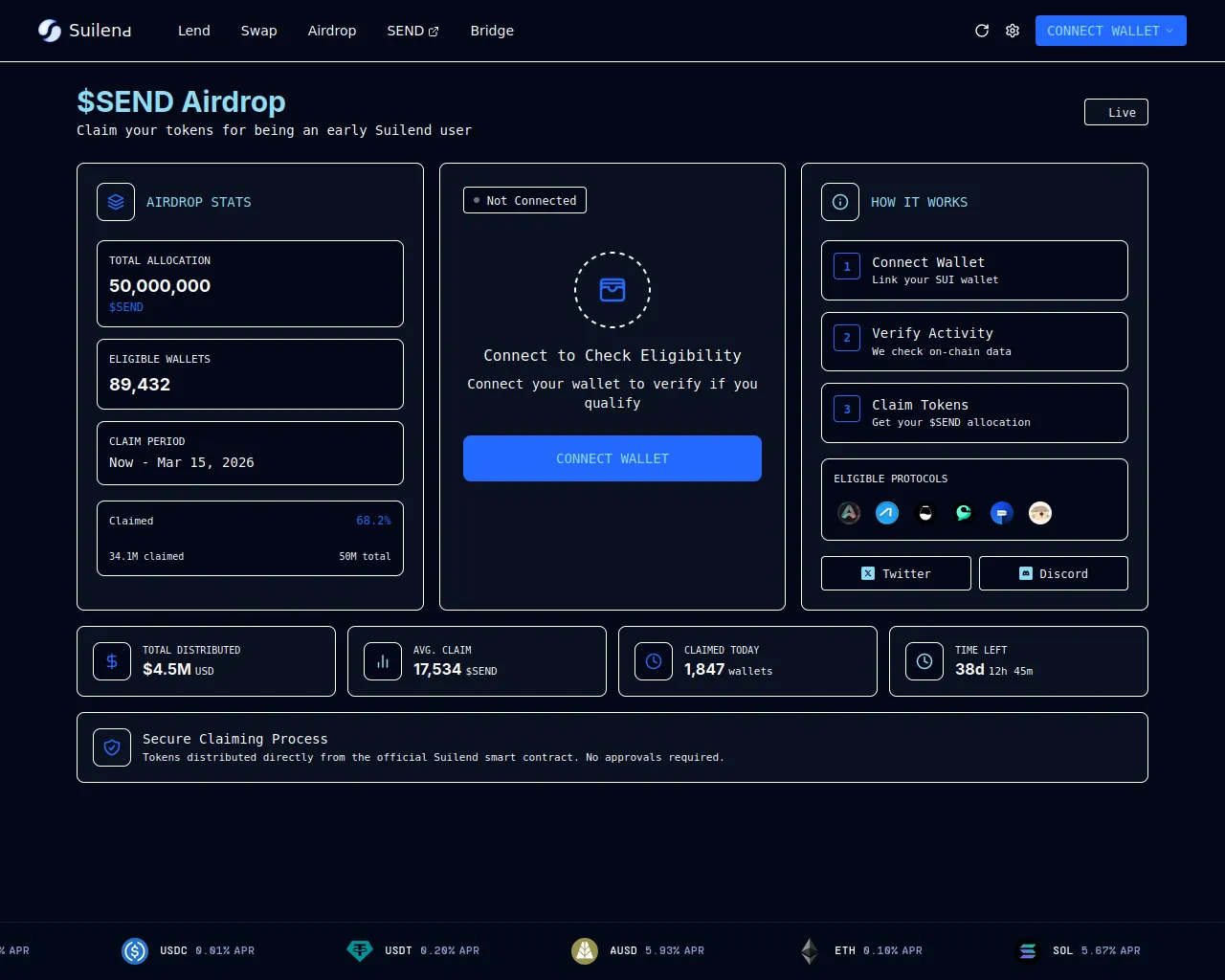The image size is (1225, 980).
Task: Navigate to Bridge
Action: click(492, 31)
